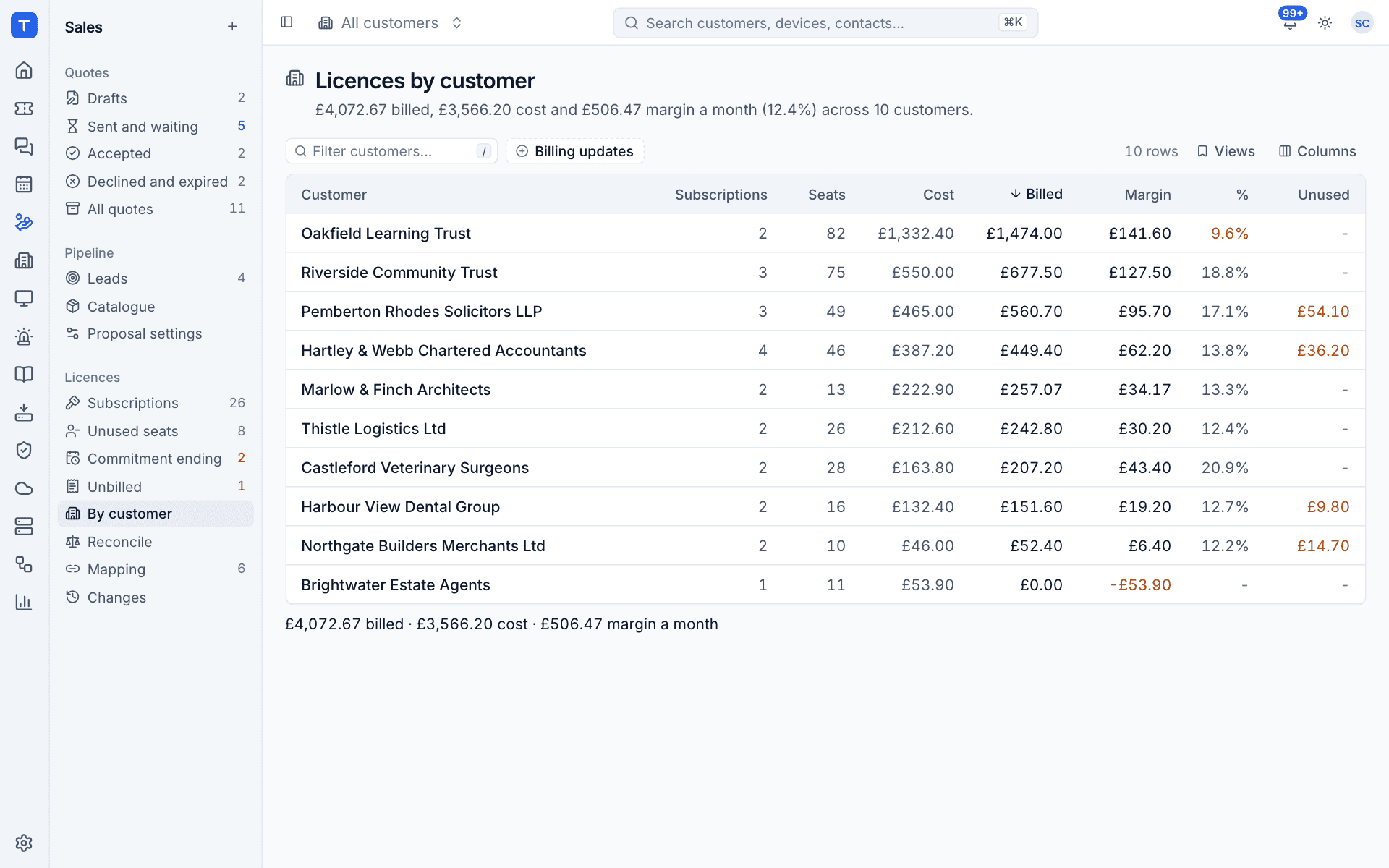Open the customers building rail icon
The height and width of the screenshot is (868, 1389).
coord(24,260)
